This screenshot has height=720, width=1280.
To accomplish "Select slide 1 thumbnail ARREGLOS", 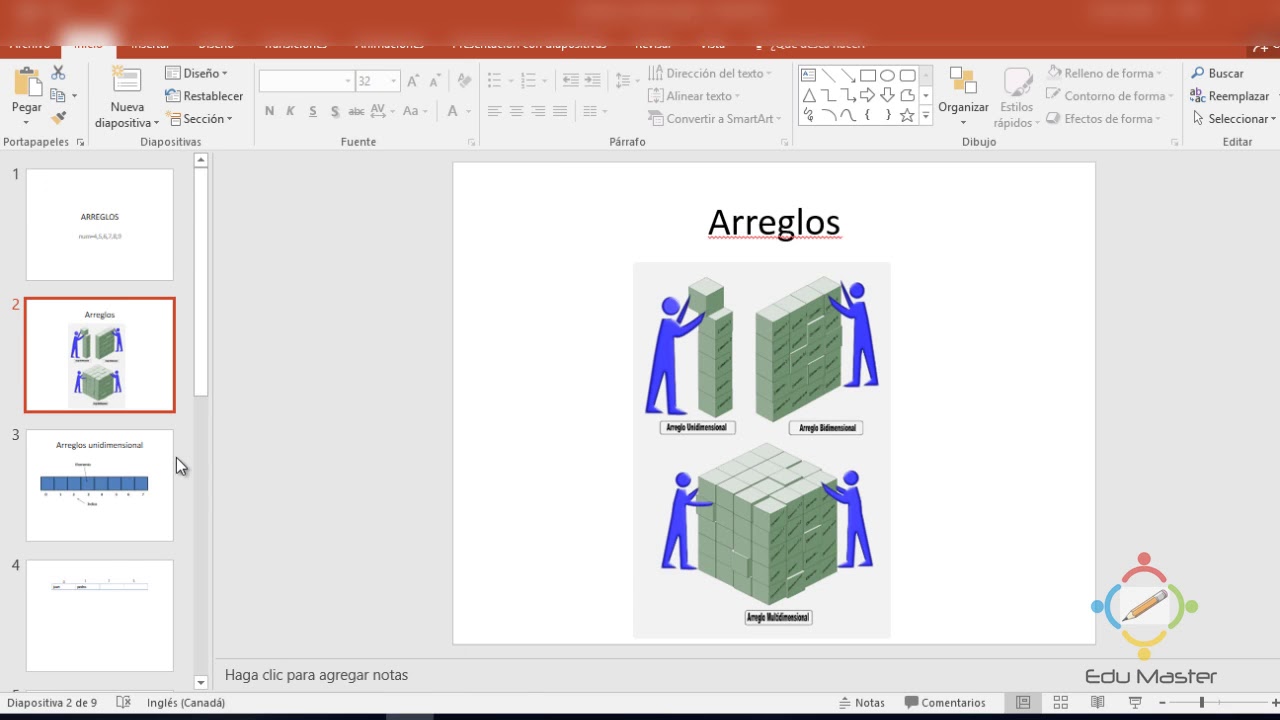I will 100,224.
